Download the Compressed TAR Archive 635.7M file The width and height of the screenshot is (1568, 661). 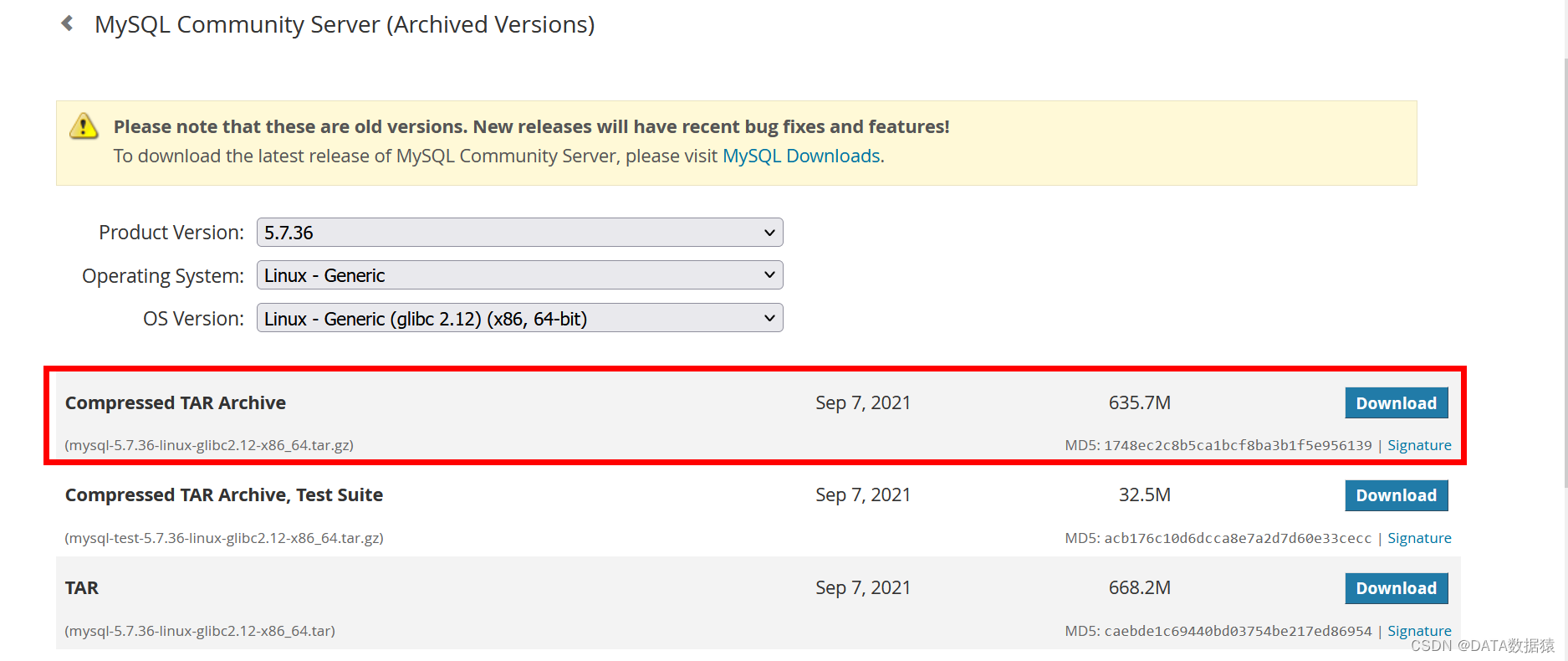[x=1396, y=403]
